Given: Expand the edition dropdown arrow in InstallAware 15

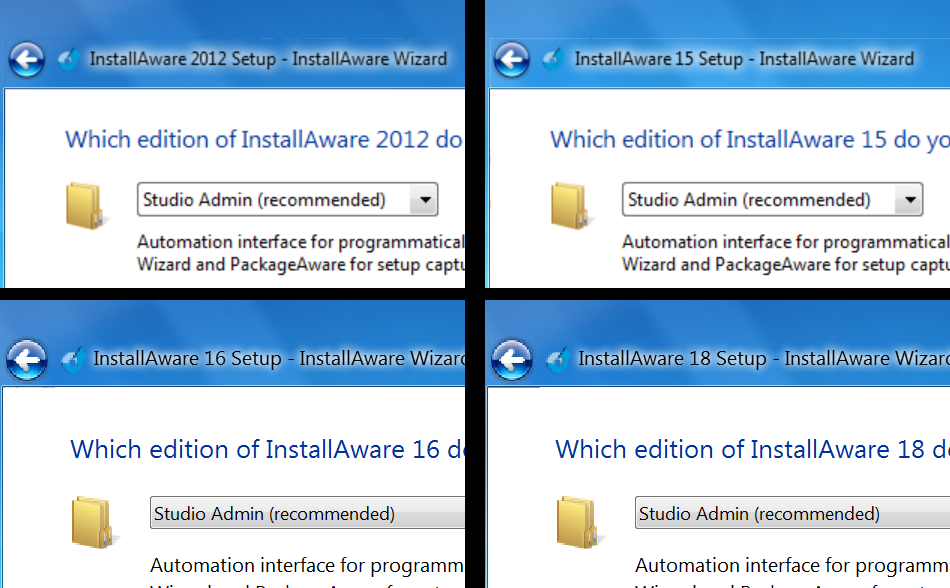Looking at the screenshot, I should pos(909,199).
